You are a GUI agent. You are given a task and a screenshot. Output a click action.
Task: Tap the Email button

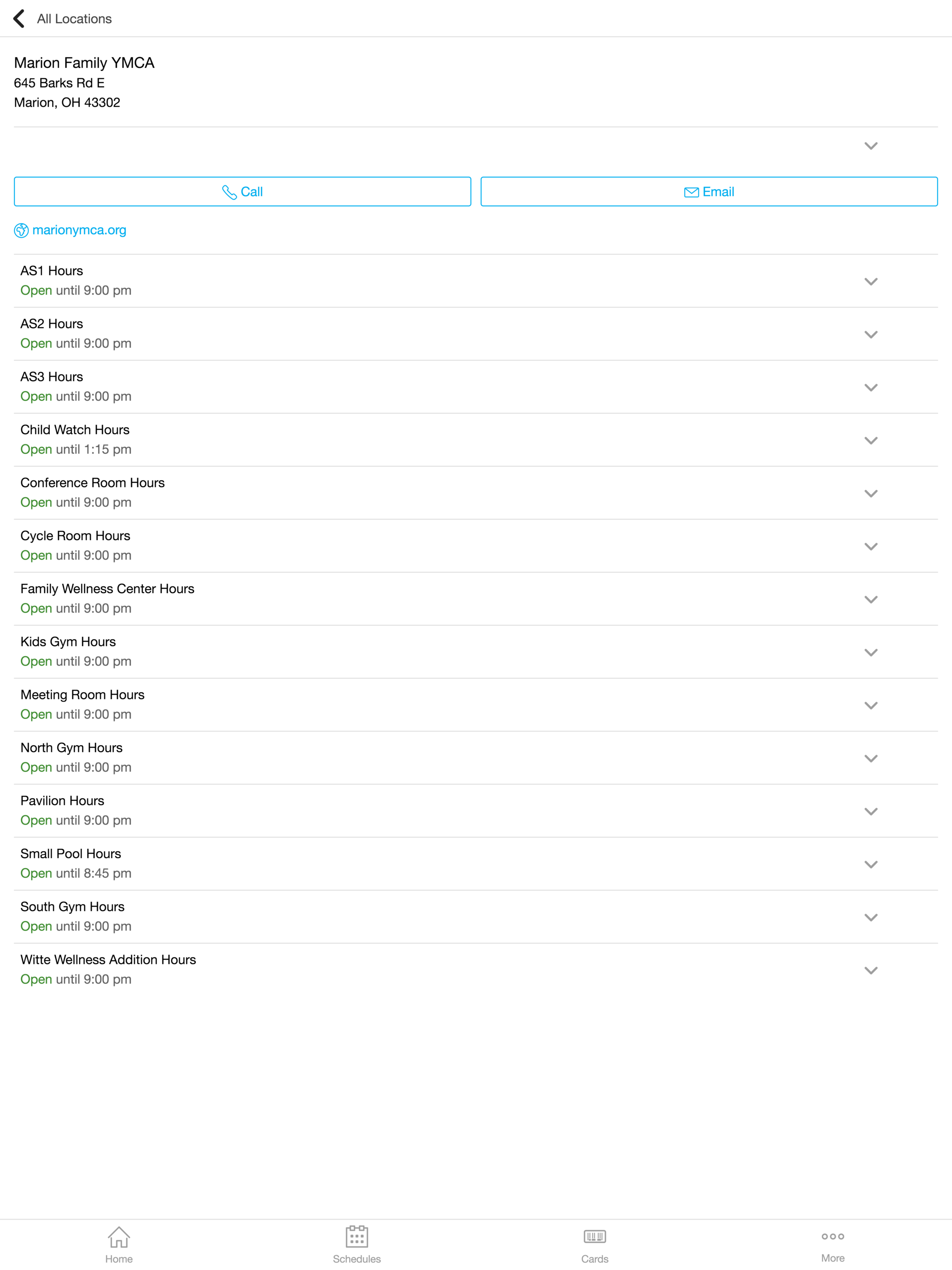point(709,192)
